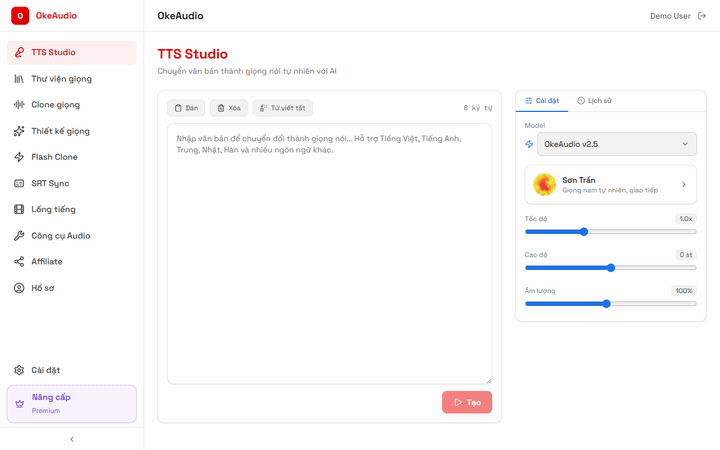The width and height of the screenshot is (720, 450).
Task: Open Cài đặt settings in sidebar
Action: coord(72,370)
